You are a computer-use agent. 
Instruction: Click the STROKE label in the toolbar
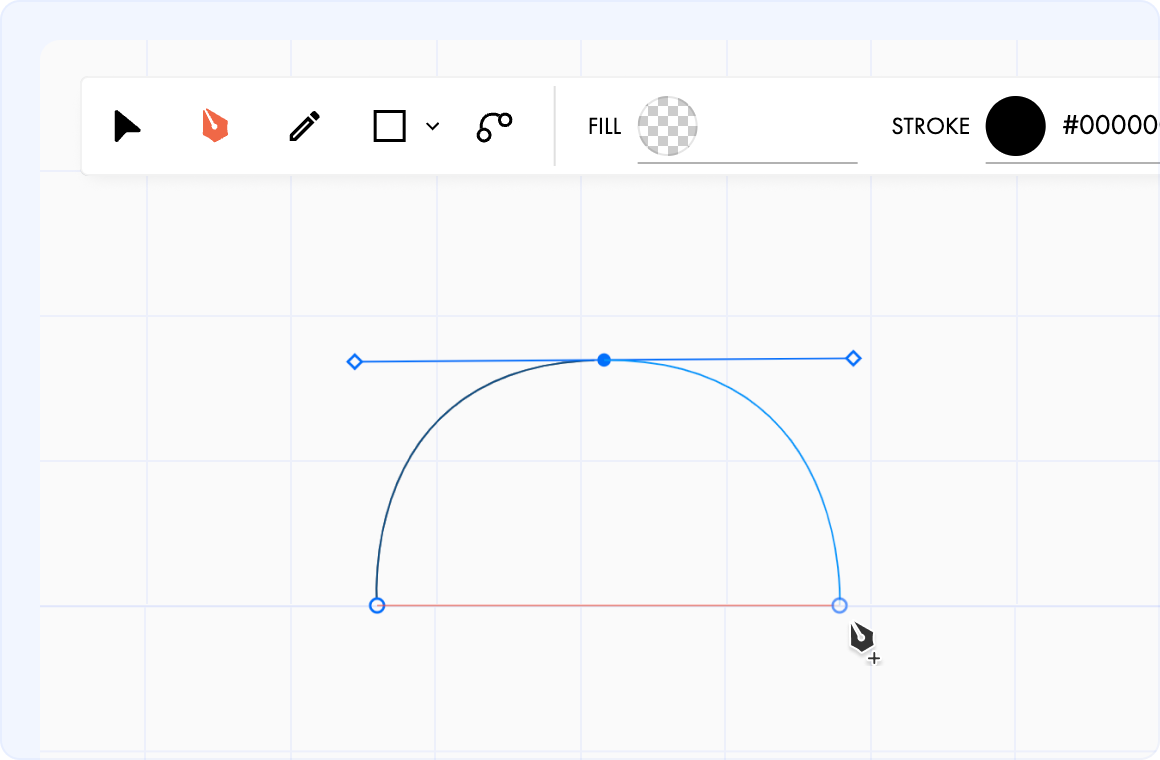tap(931, 126)
